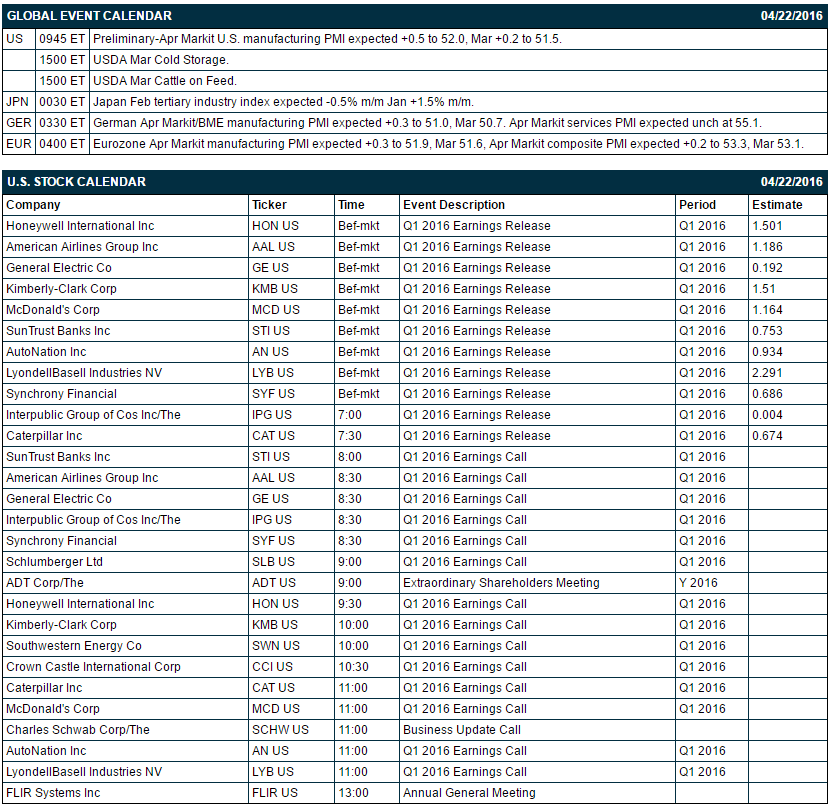Viewport: 831px width, 809px height.
Task: Click the 7:00 time for Interpublic Group
Action: pyautogui.click(x=350, y=415)
